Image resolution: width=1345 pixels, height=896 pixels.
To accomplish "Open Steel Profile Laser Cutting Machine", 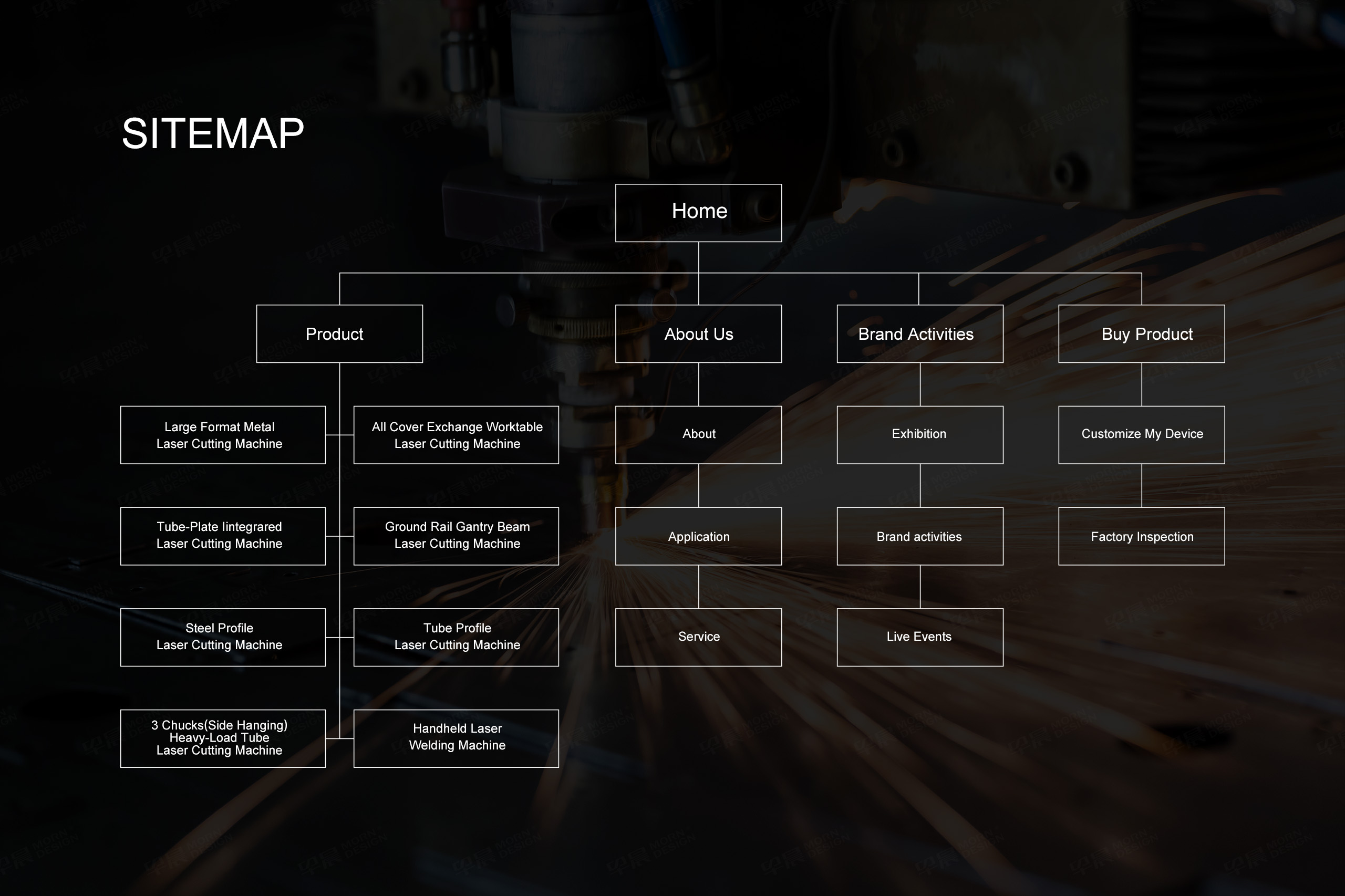I will pyautogui.click(x=222, y=637).
